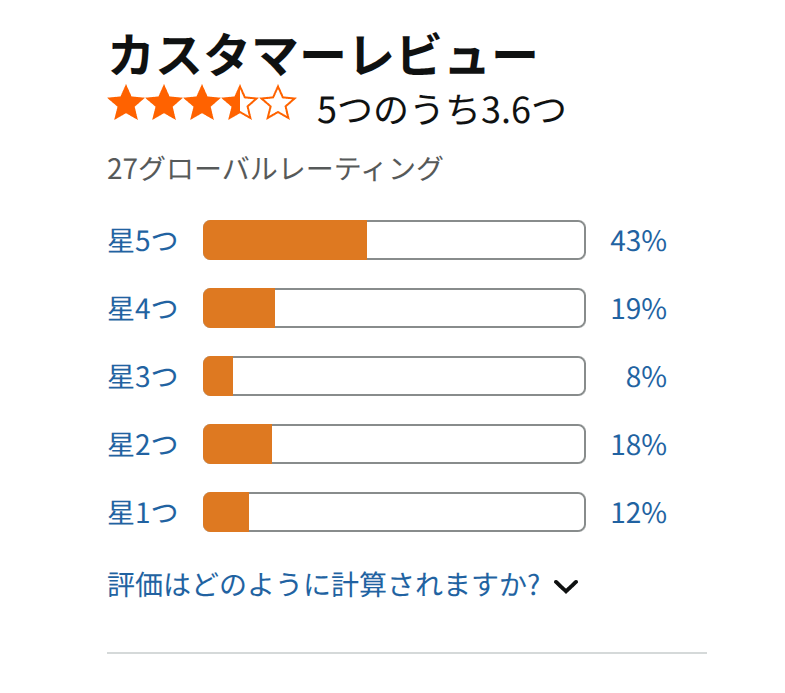Click the half-filled fourth rating star
Image resolution: width=785 pixels, height=693 pixels.
(x=240, y=103)
